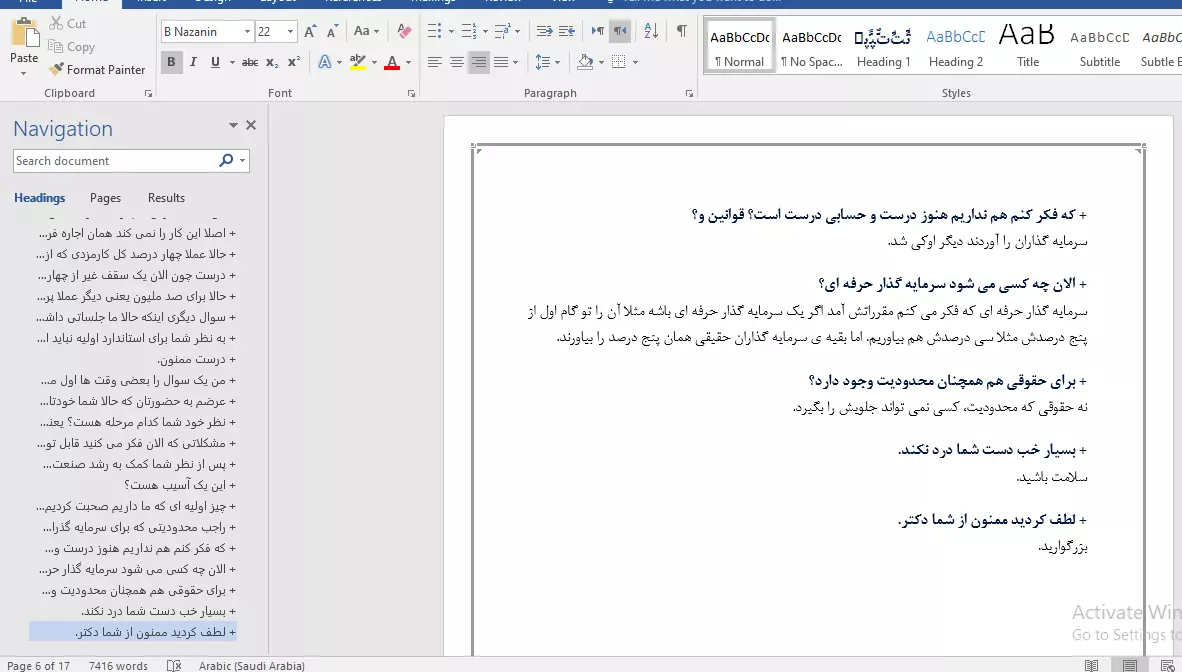Expand the line spacing dropdown
The width and height of the screenshot is (1182, 672).
point(557,63)
